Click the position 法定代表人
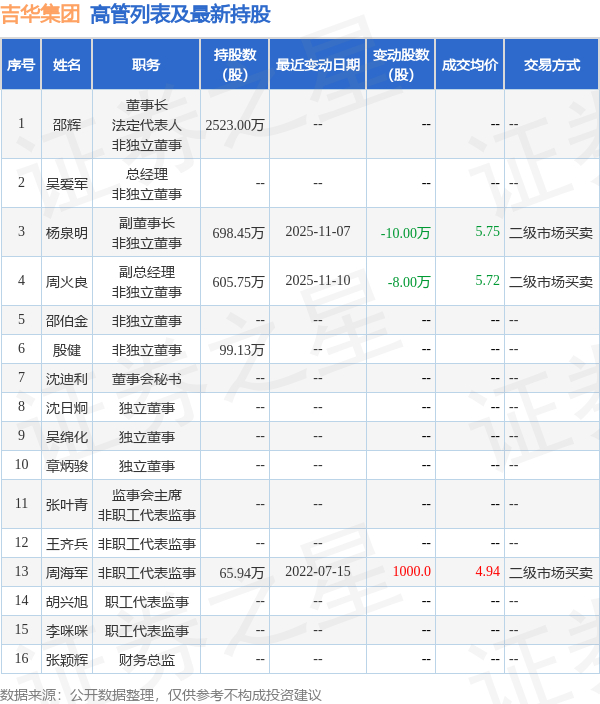The width and height of the screenshot is (600, 704). coord(146,125)
